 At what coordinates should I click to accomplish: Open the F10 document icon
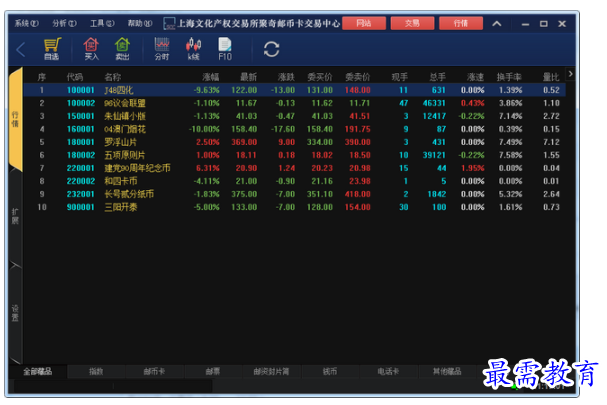point(225,49)
